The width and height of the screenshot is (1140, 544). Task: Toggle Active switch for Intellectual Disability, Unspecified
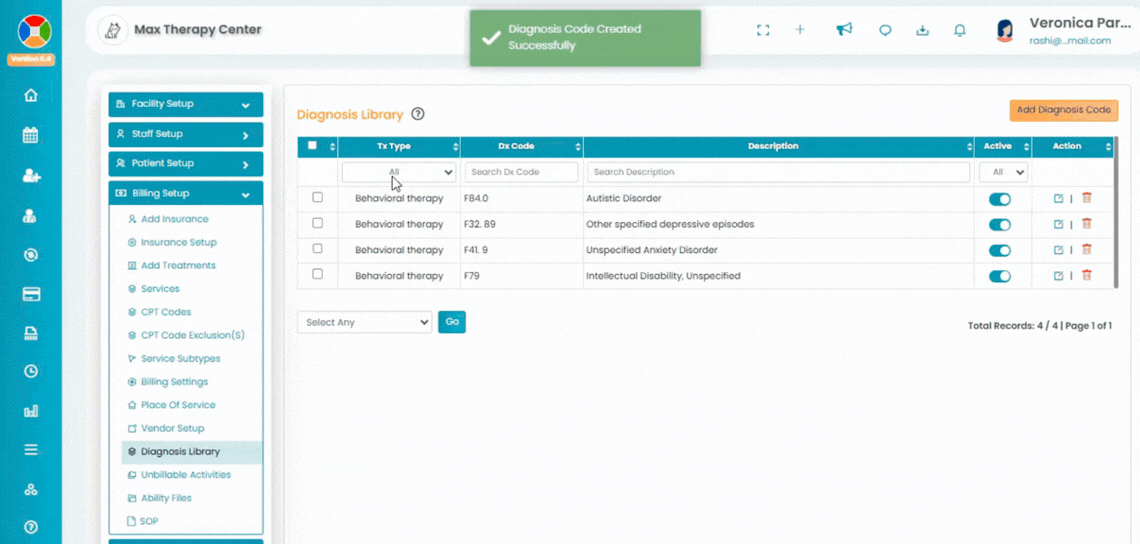1000,276
